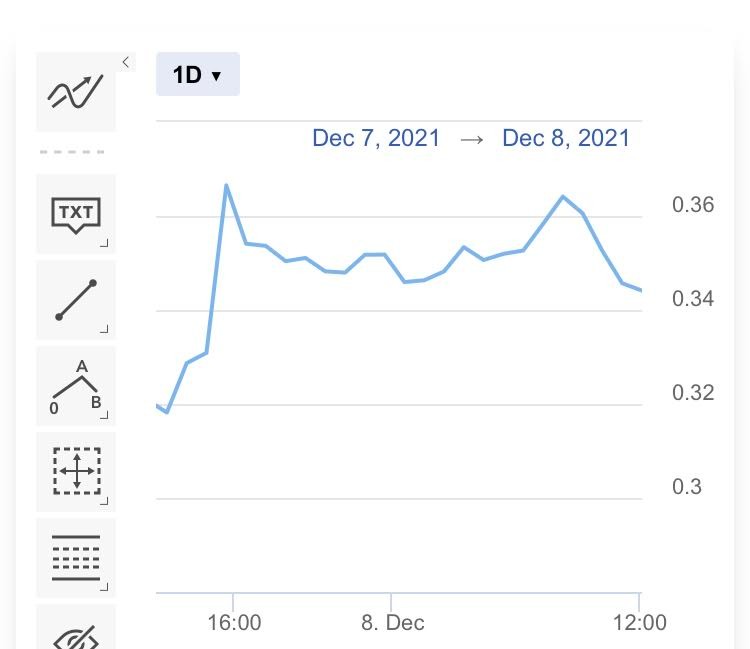Open the indicators chart-line icon
This screenshot has width=750, height=649.
(x=76, y=92)
